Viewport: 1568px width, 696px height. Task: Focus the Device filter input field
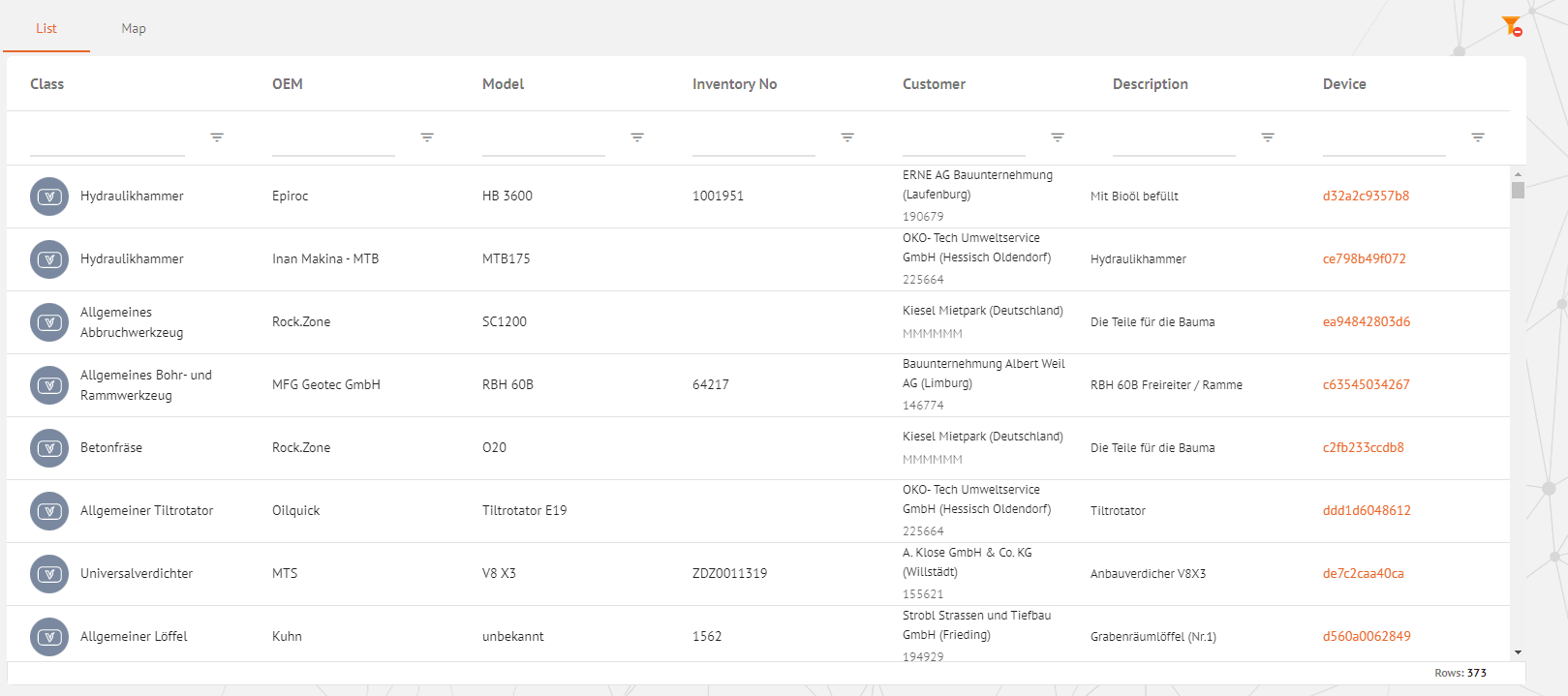(1384, 140)
